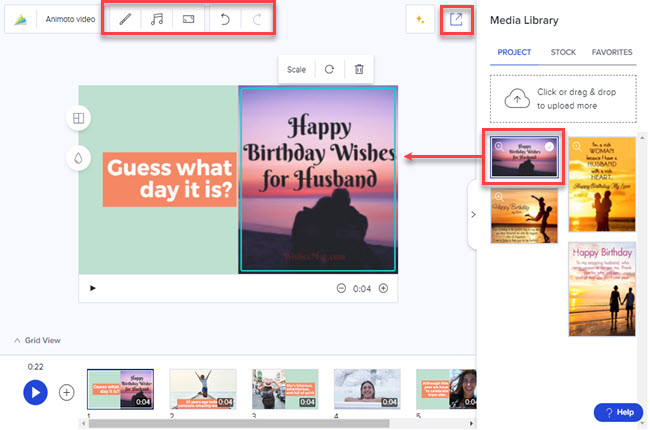Viewport: 650px width, 430px height.
Task: Play the block preview
Action: pyautogui.click(x=93, y=288)
